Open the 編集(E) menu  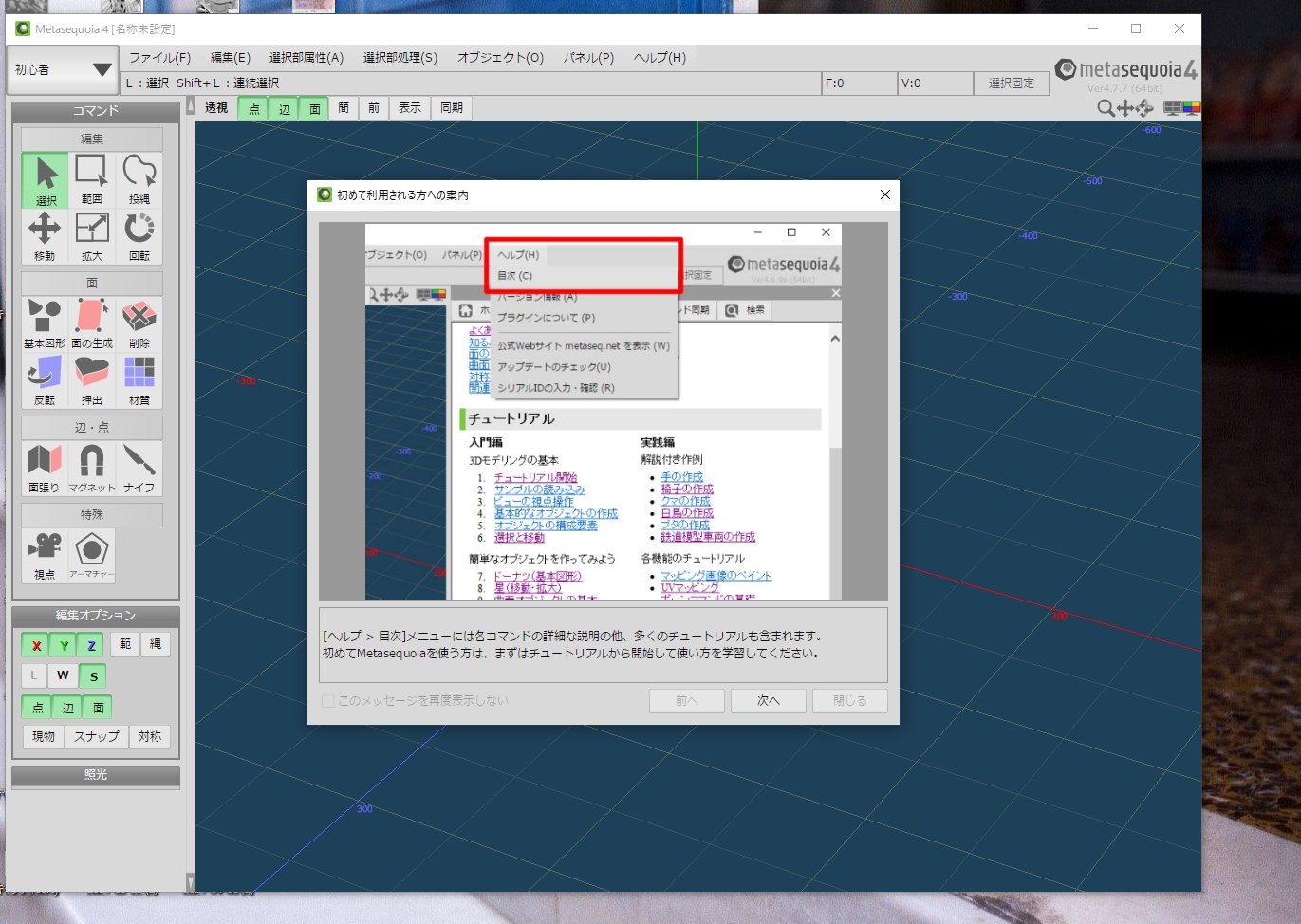[231, 58]
